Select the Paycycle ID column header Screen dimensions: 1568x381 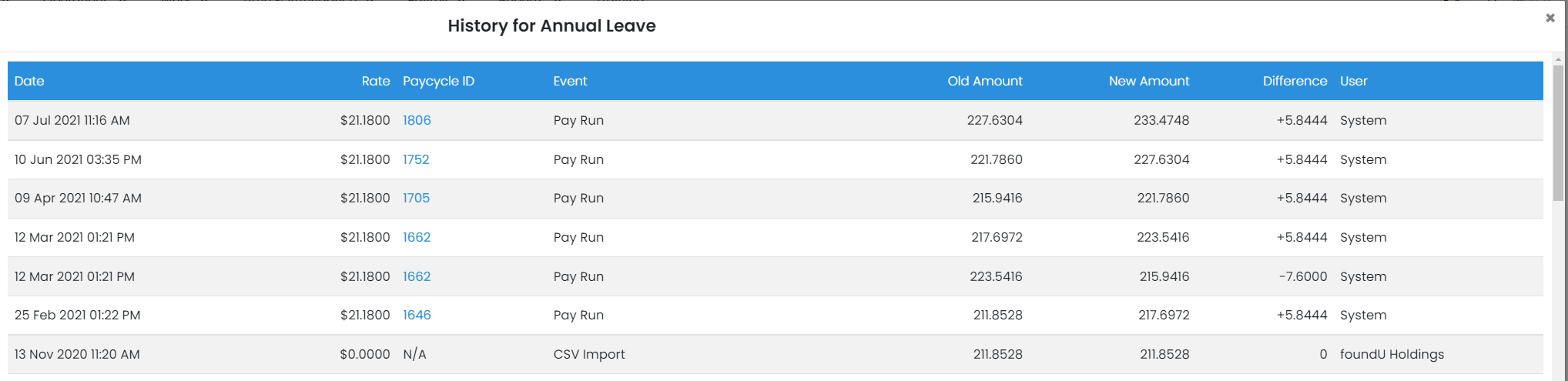click(438, 81)
